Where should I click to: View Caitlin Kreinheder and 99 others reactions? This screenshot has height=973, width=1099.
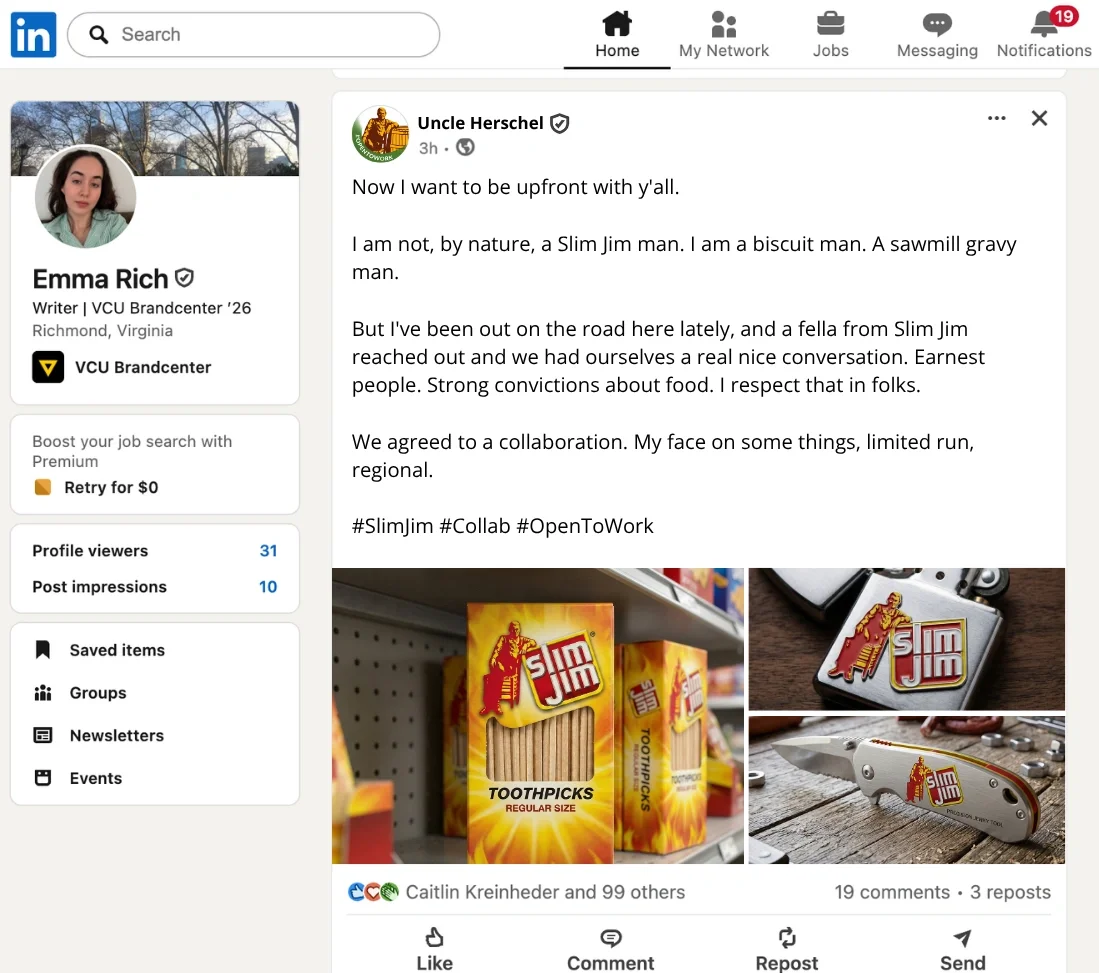[545, 892]
